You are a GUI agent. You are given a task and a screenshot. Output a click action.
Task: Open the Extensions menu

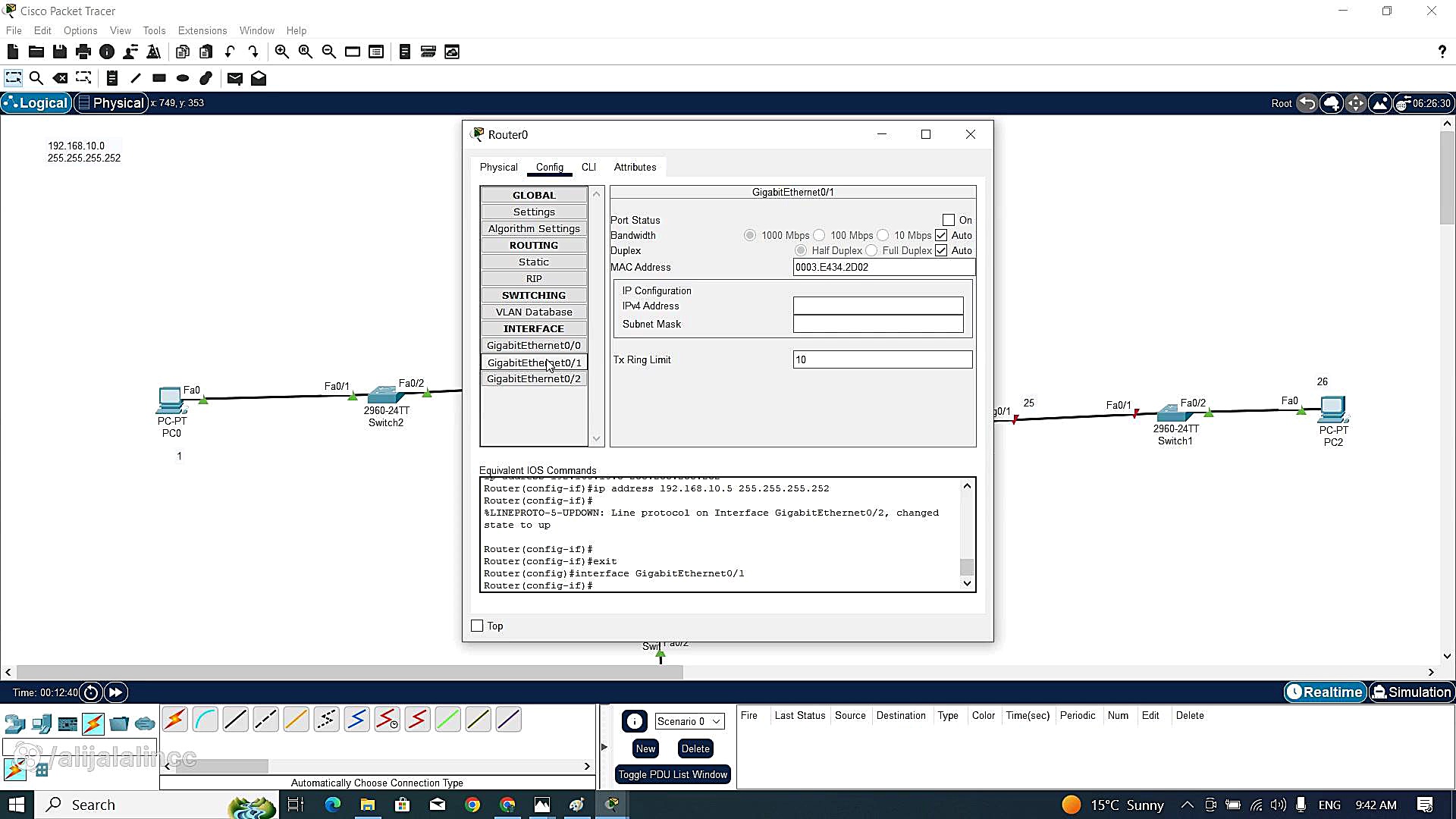(202, 30)
